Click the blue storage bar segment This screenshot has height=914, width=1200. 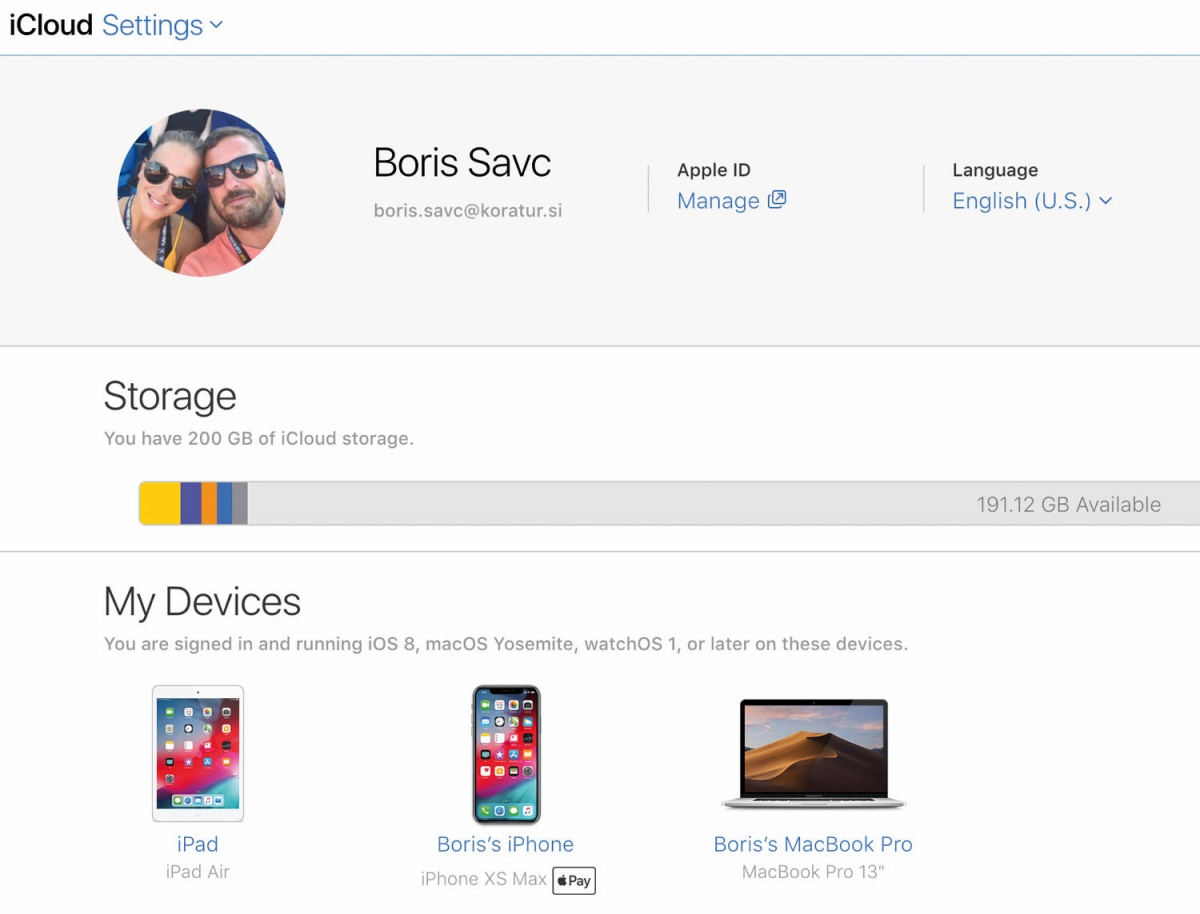(x=225, y=503)
